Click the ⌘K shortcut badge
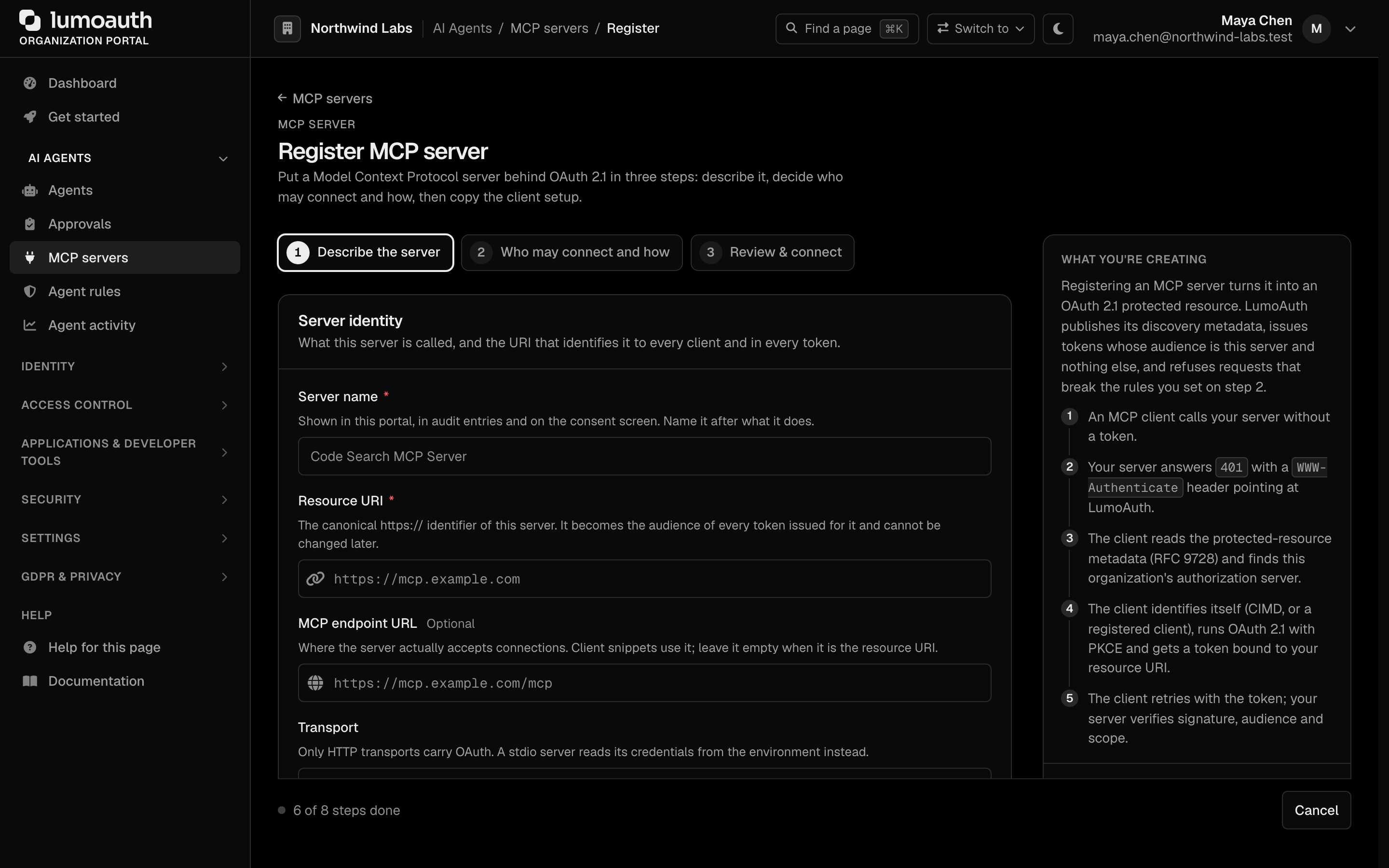Image resolution: width=1389 pixels, height=868 pixels. 894,29
